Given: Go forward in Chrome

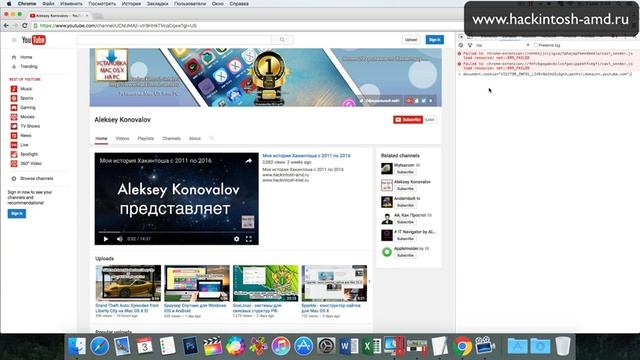Looking at the screenshot, I should coord(15,25).
